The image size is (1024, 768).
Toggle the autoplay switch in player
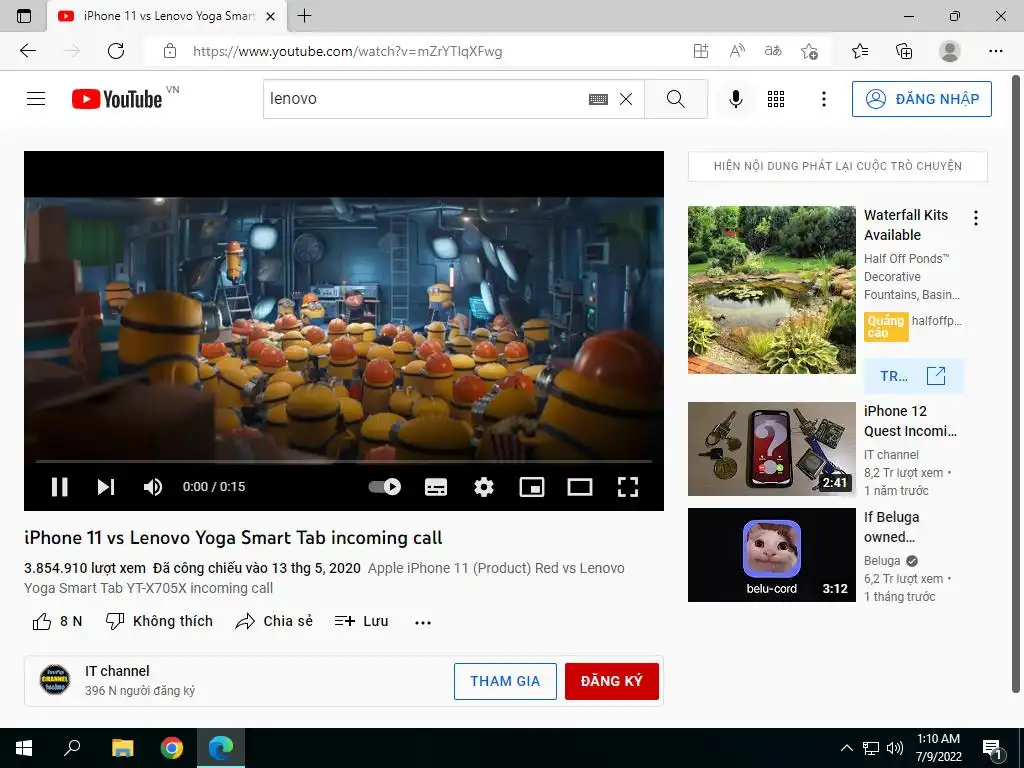[x=385, y=487]
